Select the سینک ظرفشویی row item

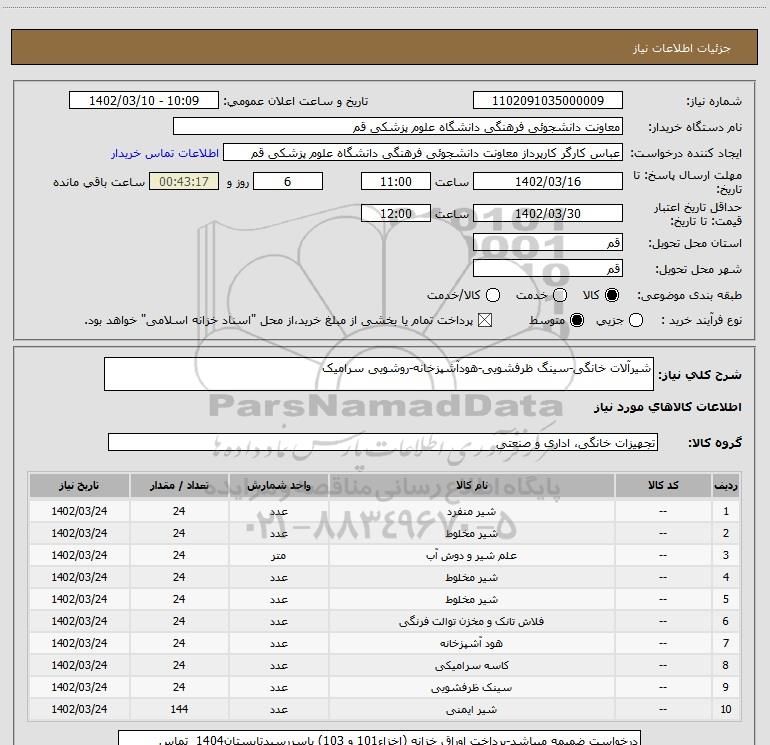tap(471, 688)
